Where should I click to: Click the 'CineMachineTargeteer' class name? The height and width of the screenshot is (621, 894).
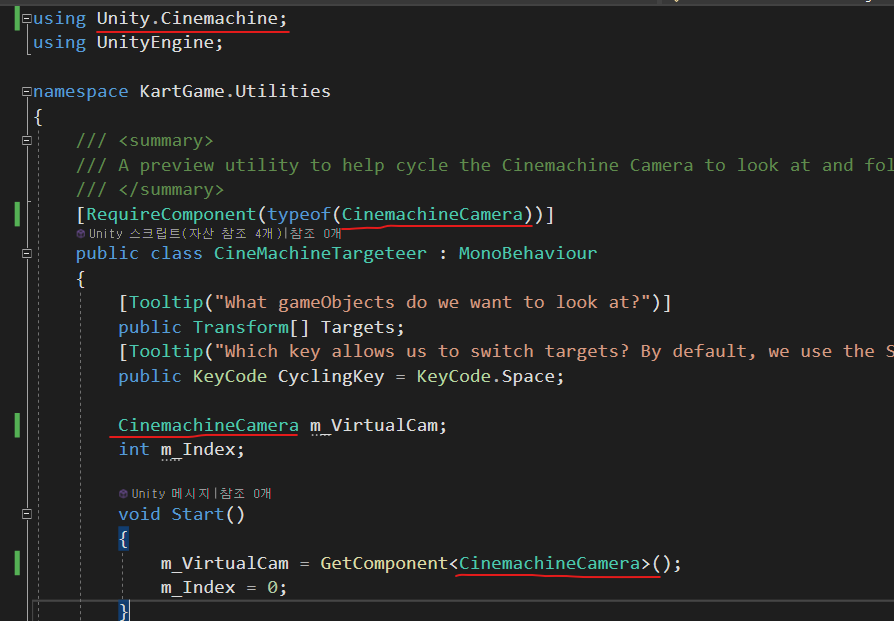click(x=320, y=253)
